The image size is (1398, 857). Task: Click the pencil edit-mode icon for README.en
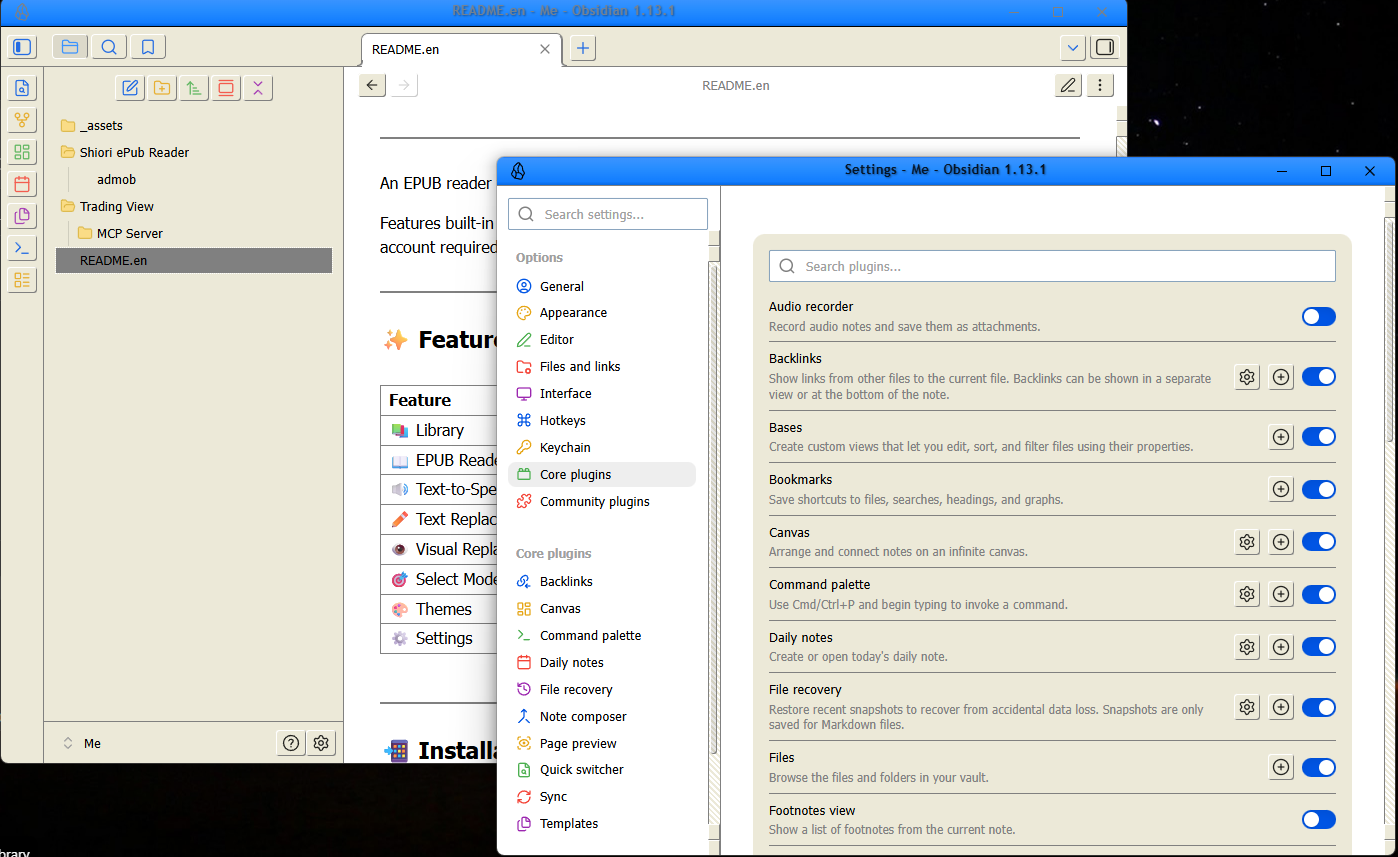1069,85
